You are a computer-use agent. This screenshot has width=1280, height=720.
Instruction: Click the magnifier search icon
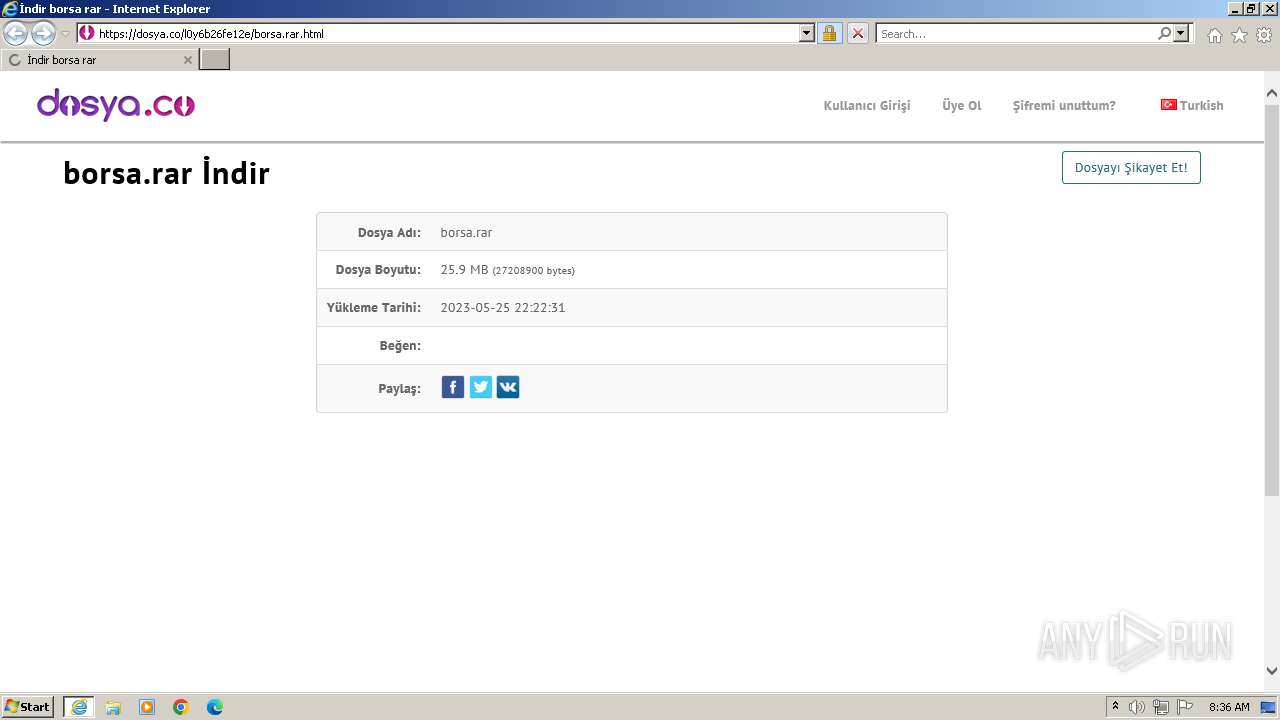[1164, 33]
